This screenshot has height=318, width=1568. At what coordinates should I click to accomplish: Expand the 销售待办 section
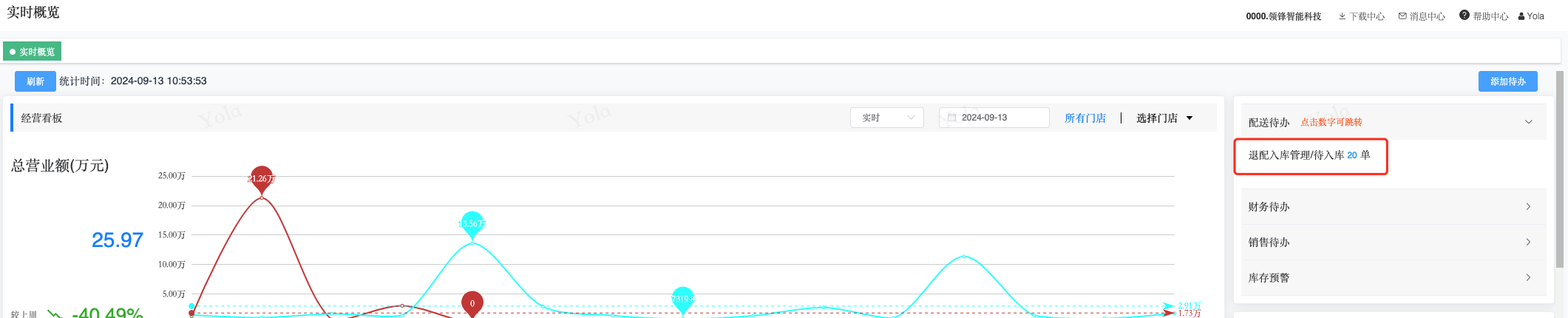1394,243
